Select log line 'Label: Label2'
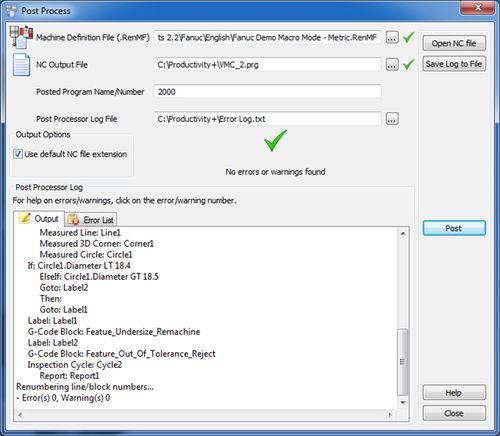The image size is (500, 436). [x=53, y=343]
